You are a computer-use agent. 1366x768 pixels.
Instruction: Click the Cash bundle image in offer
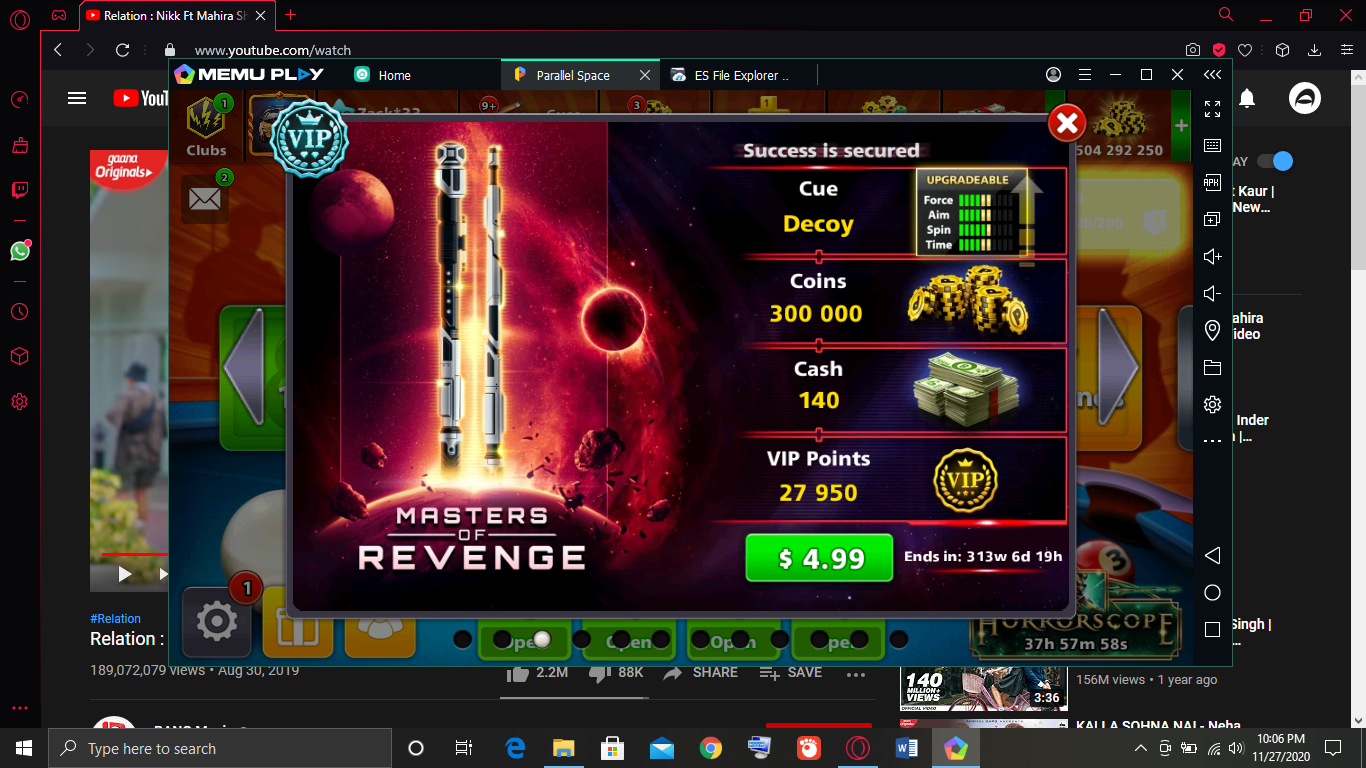click(x=964, y=391)
